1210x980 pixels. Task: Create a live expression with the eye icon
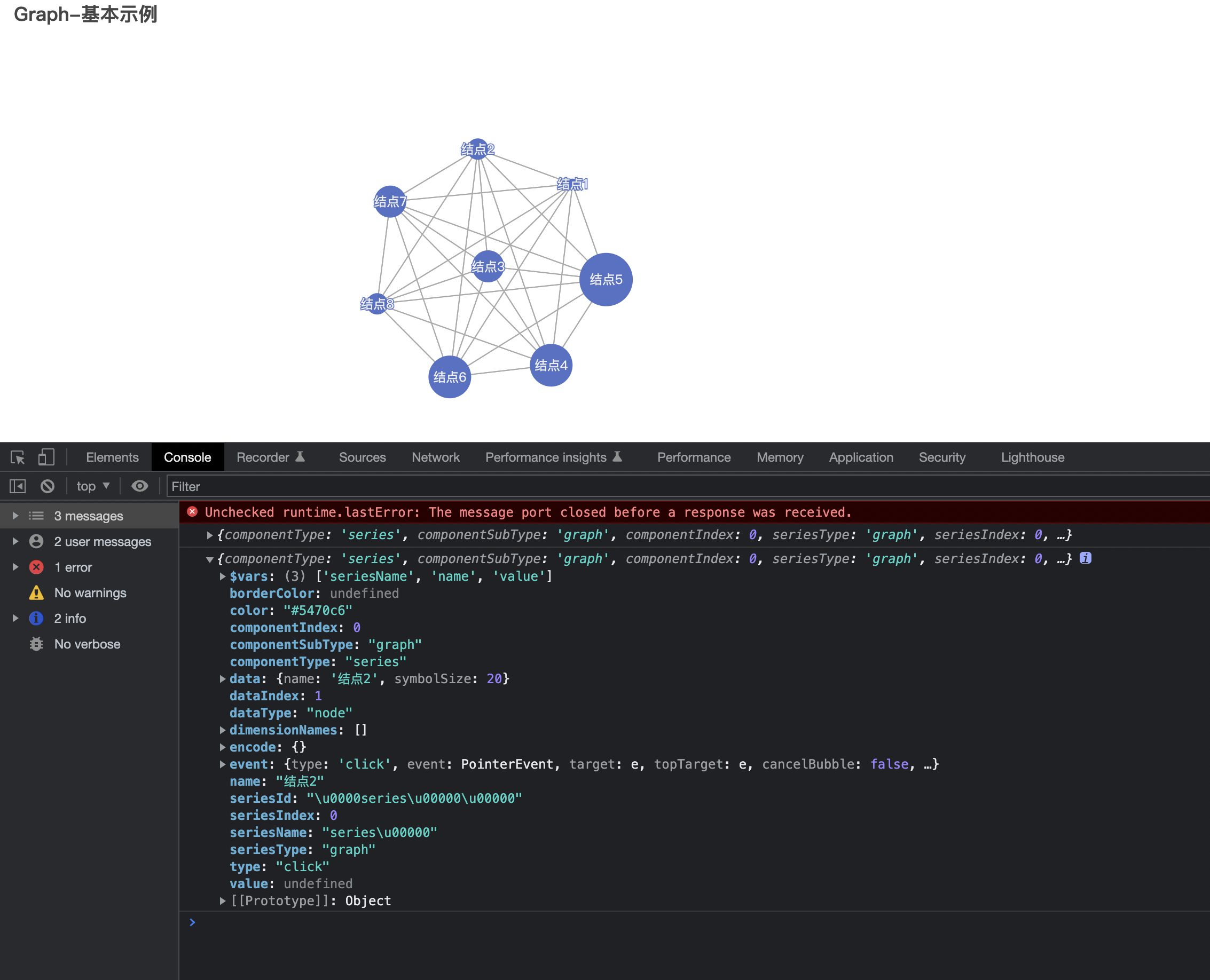click(139, 486)
